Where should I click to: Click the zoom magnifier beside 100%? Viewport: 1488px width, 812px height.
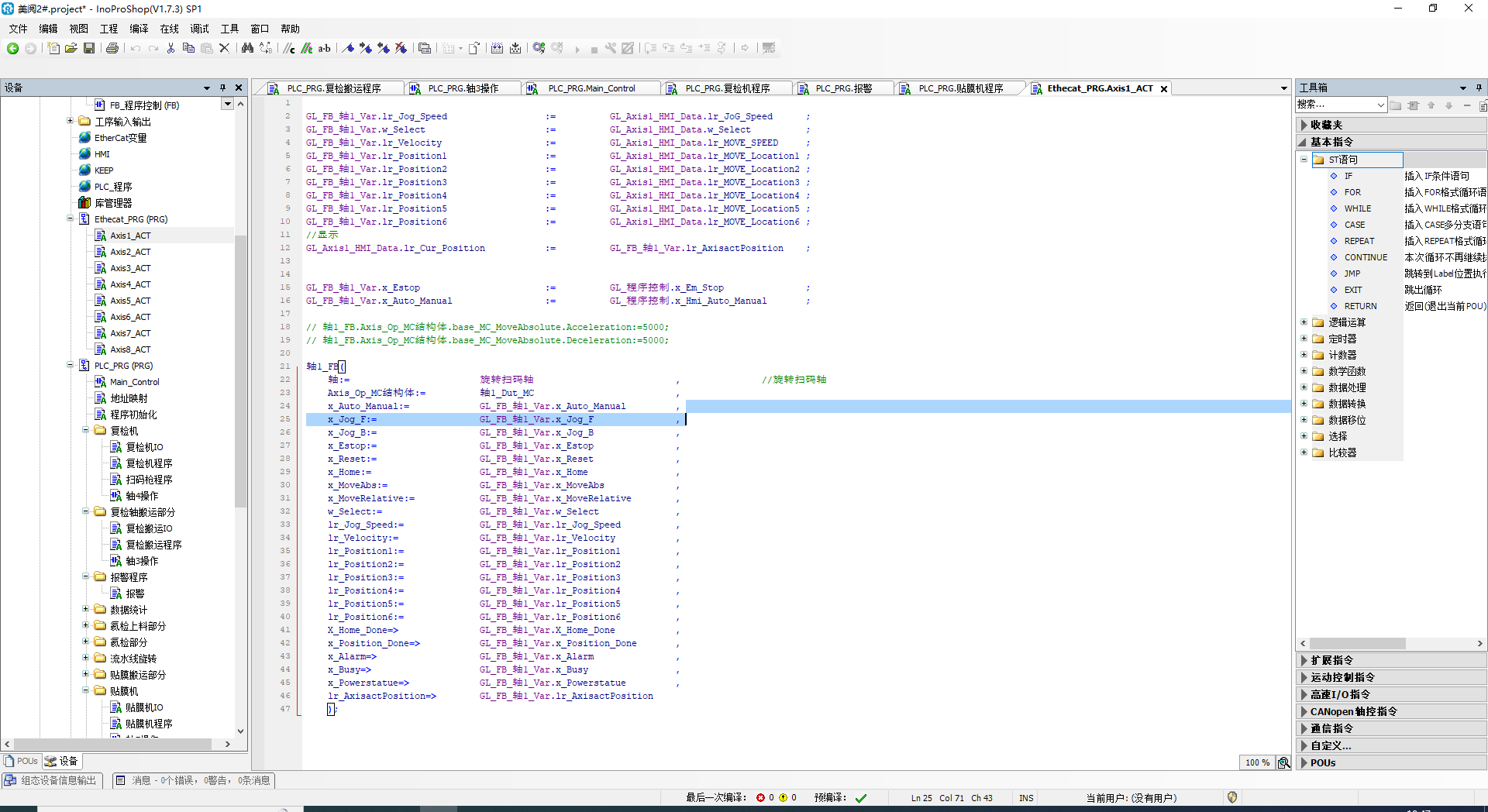1284,762
